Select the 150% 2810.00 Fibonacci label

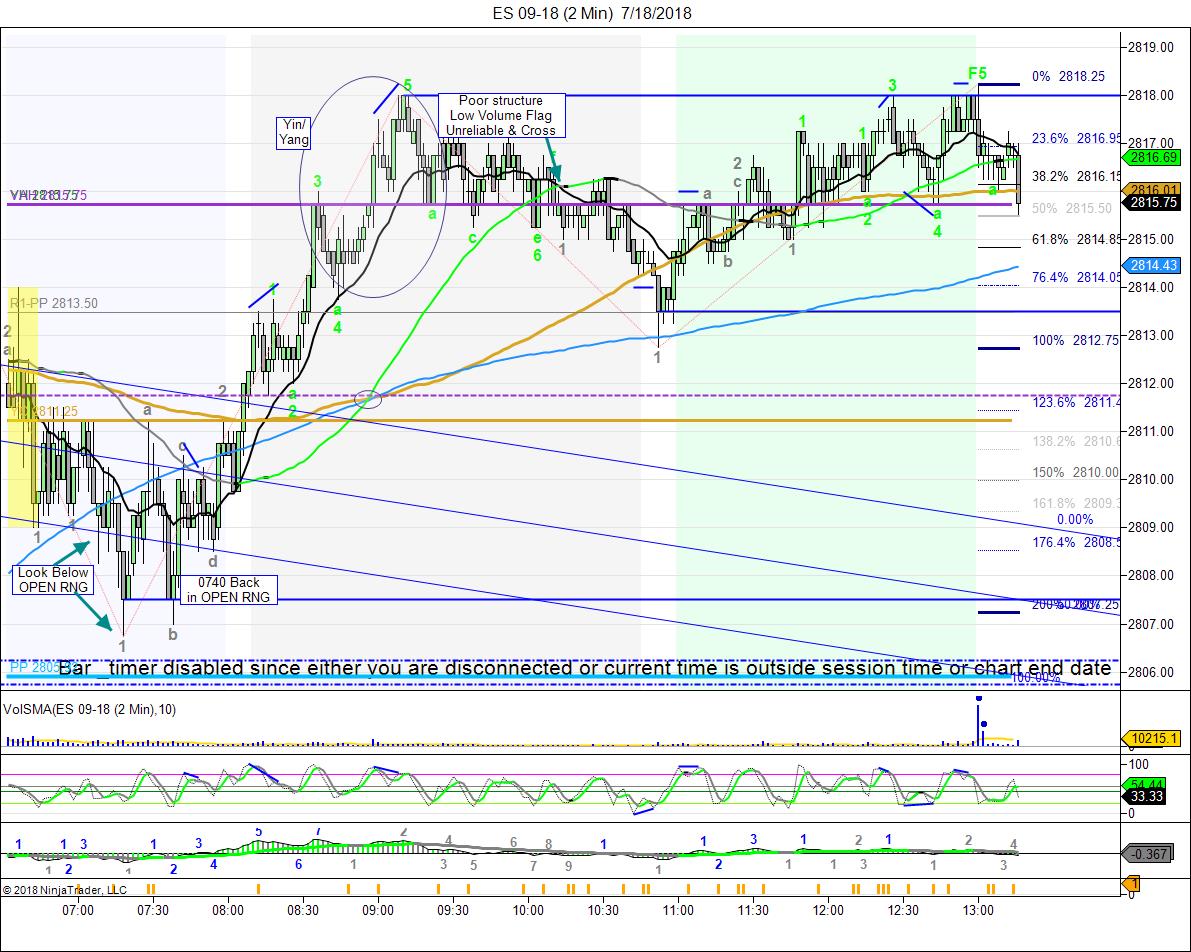pyautogui.click(x=1076, y=473)
